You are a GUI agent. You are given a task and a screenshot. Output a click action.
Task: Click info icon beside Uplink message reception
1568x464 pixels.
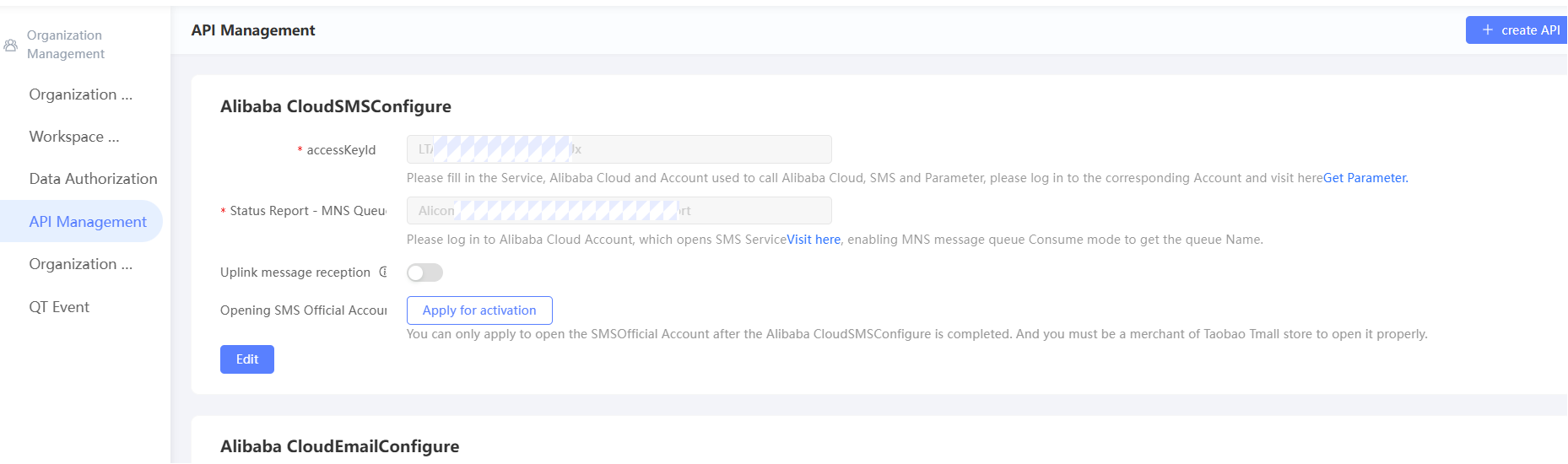click(382, 272)
